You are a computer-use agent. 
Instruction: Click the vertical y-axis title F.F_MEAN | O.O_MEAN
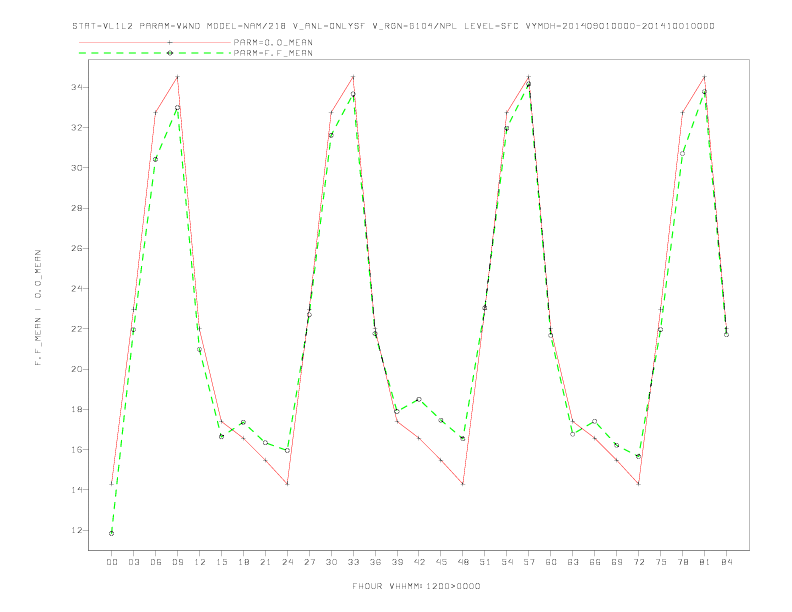point(38,308)
